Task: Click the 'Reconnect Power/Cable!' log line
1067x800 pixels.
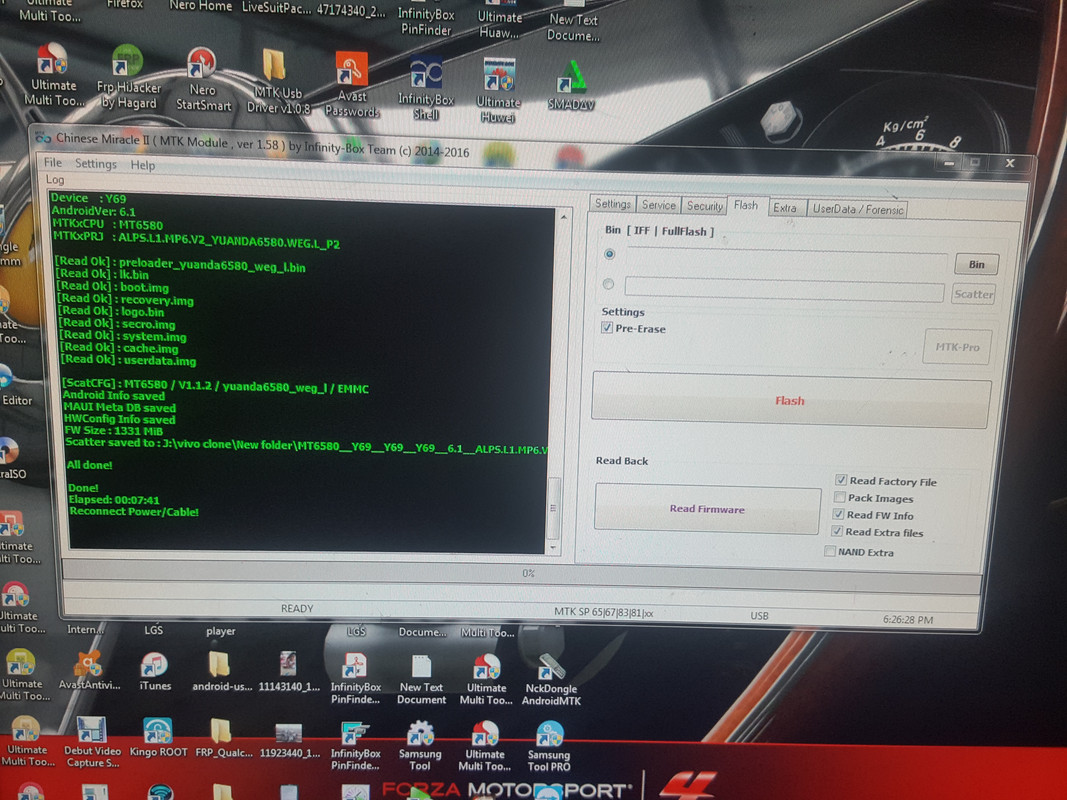Action: (134, 512)
